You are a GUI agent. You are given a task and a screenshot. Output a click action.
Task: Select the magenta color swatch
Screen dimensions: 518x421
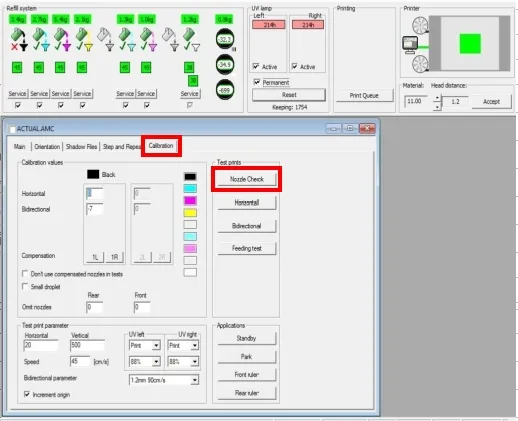click(x=190, y=200)
